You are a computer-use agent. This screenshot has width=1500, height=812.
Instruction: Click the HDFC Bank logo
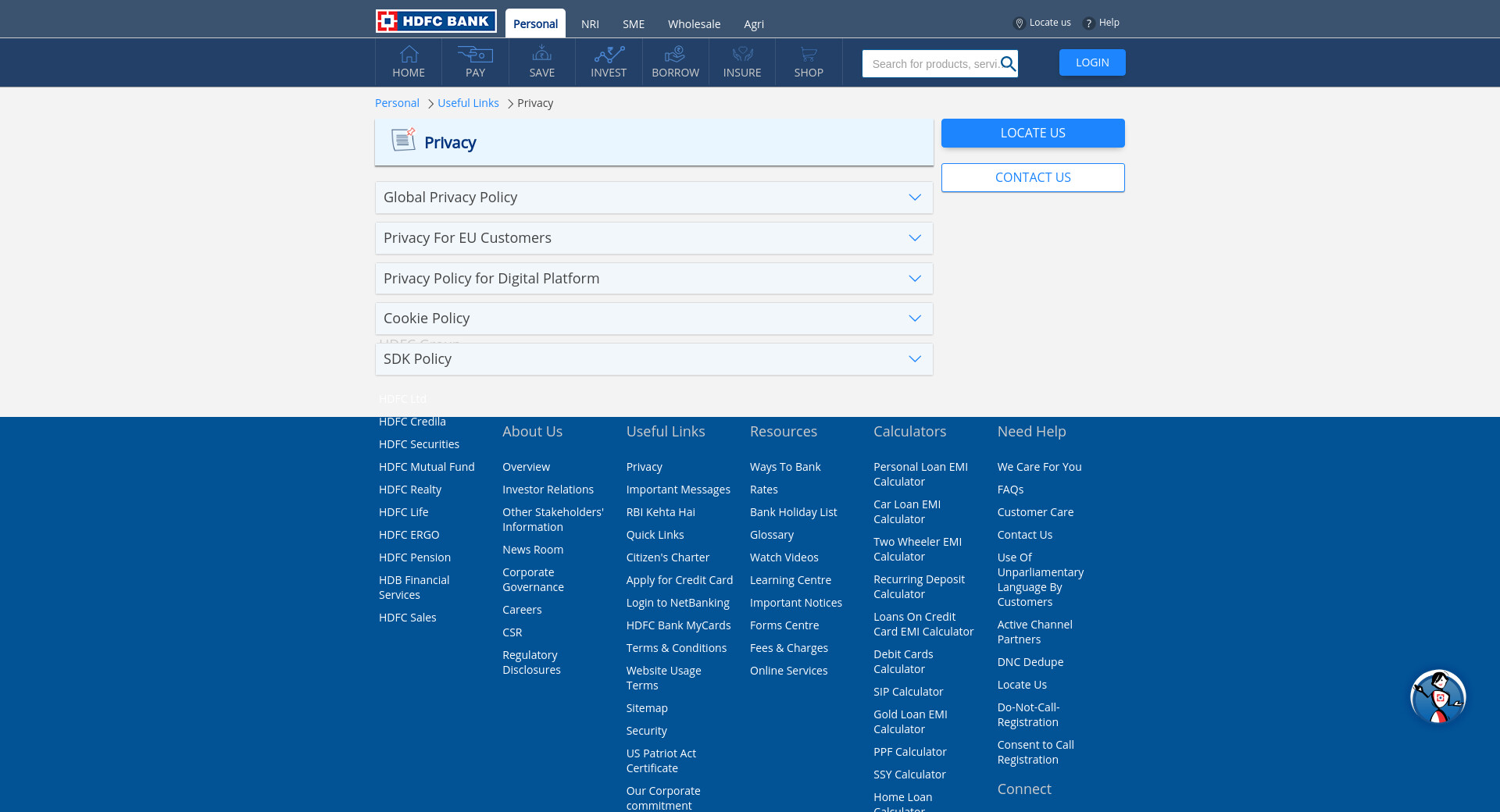coord(435,21)
